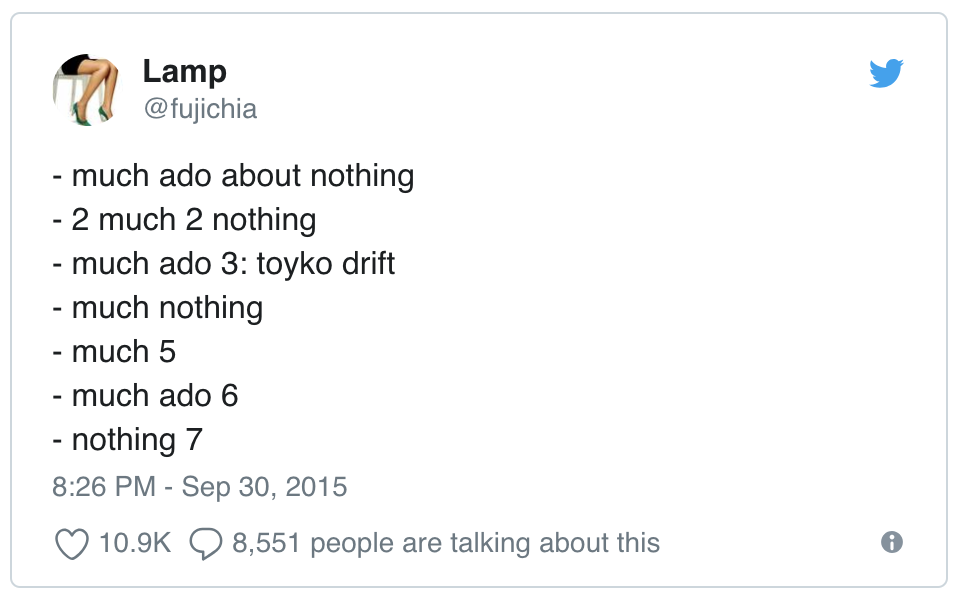Open the @fujichia handle link
The image size is (964, 612).
[x=200, y=108]
